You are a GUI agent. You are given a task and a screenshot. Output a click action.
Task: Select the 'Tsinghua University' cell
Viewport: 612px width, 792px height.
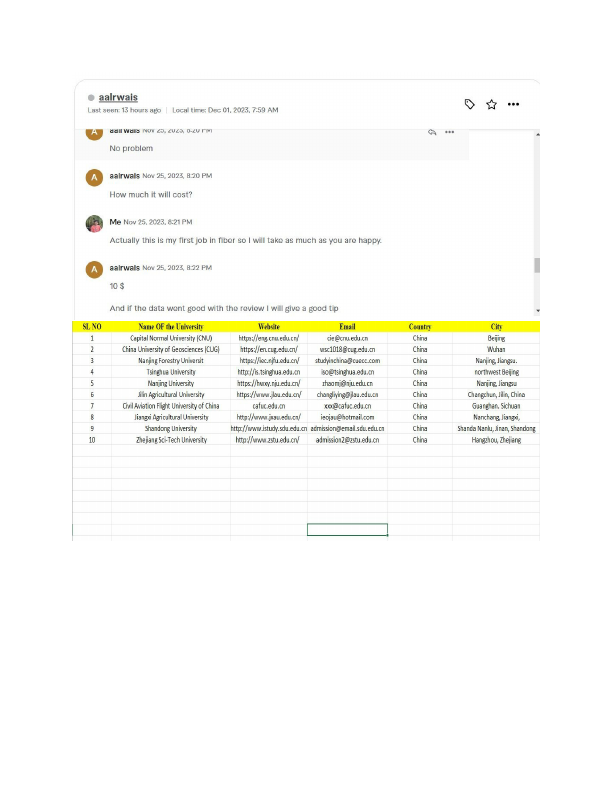(171, 372)
